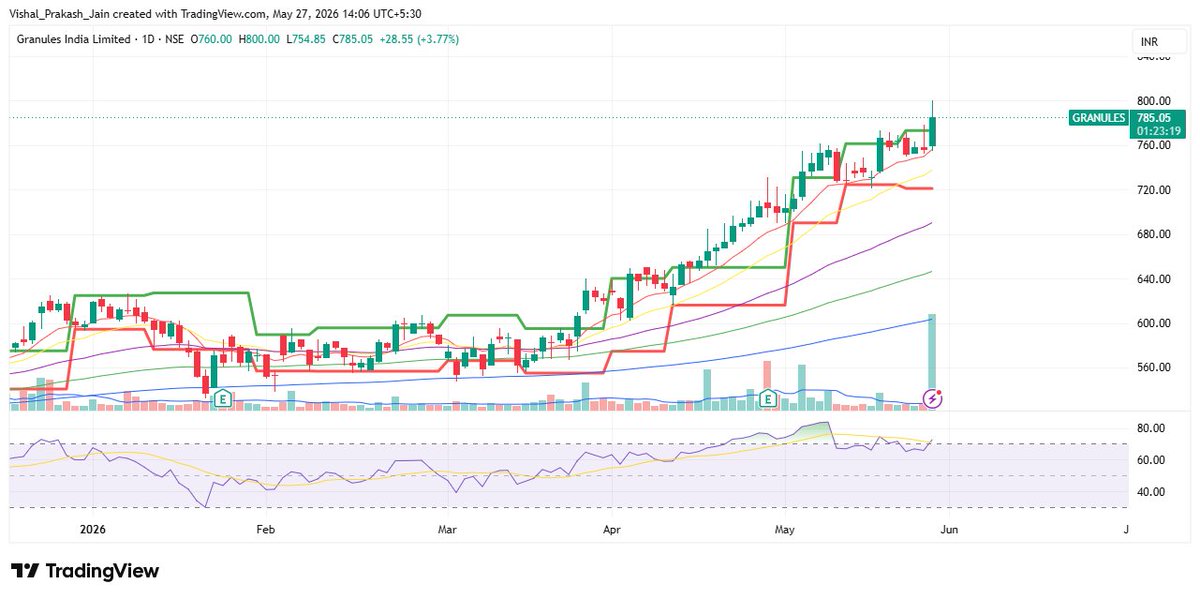
Task: Click the 800.00 price axis label
Action: 1153,101
